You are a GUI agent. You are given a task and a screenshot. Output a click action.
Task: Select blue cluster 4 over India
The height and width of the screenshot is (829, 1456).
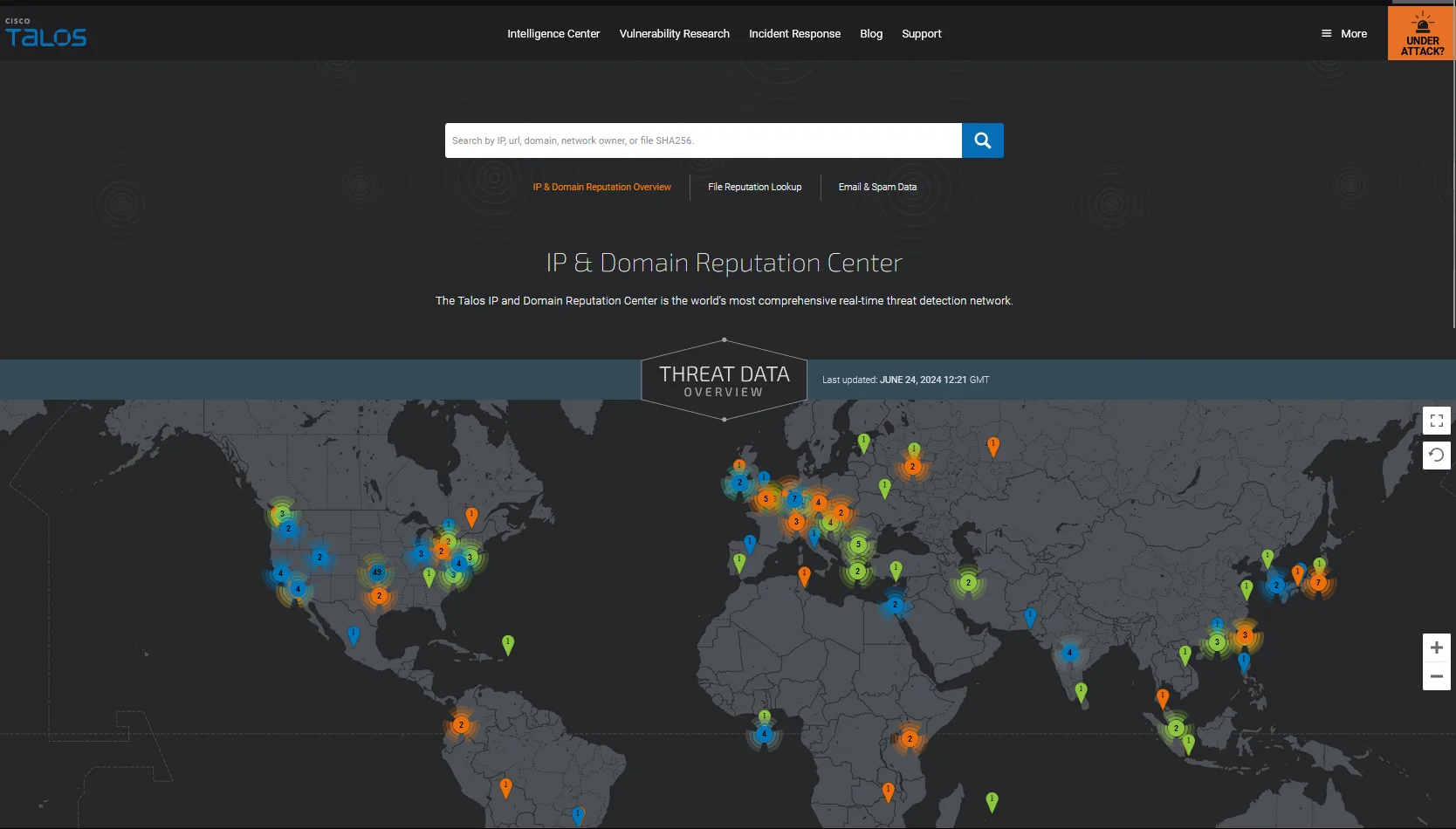(x=1069, y=653)
